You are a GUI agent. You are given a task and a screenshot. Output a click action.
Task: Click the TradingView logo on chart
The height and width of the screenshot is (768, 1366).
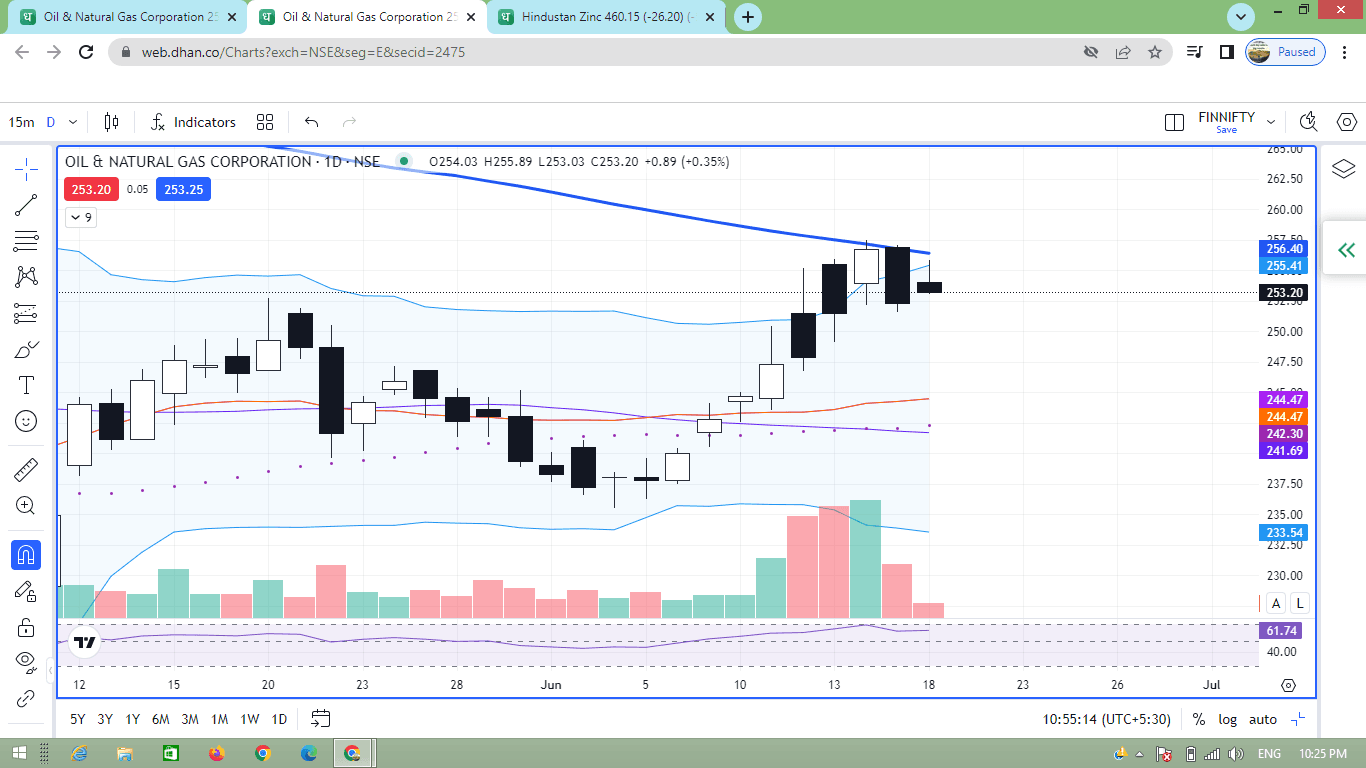(86, 644)
